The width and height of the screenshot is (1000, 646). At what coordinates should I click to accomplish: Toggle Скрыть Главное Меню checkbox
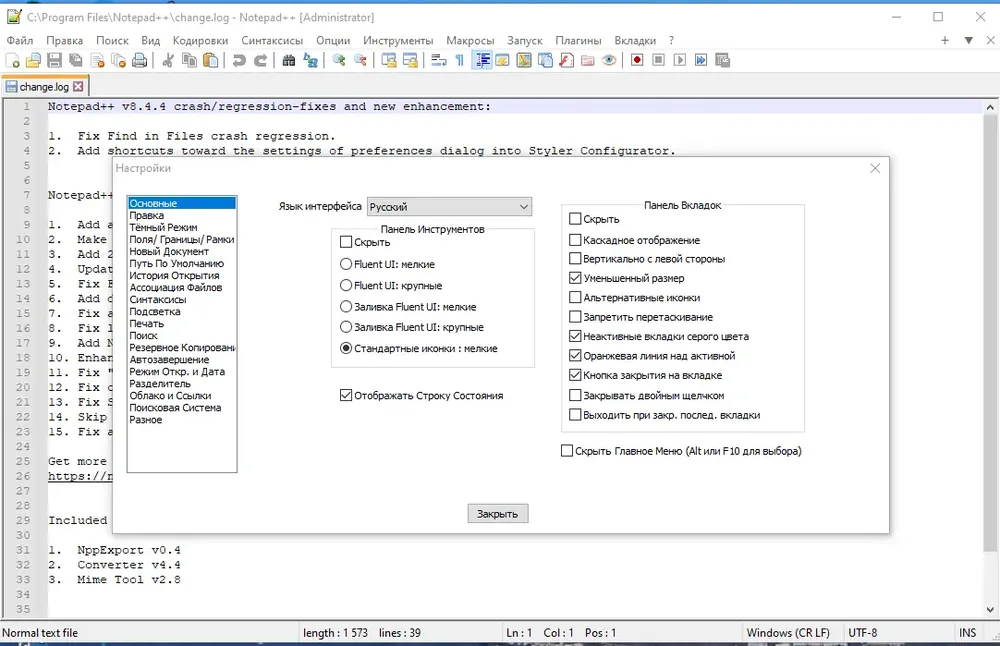click(x=566, y=451)
